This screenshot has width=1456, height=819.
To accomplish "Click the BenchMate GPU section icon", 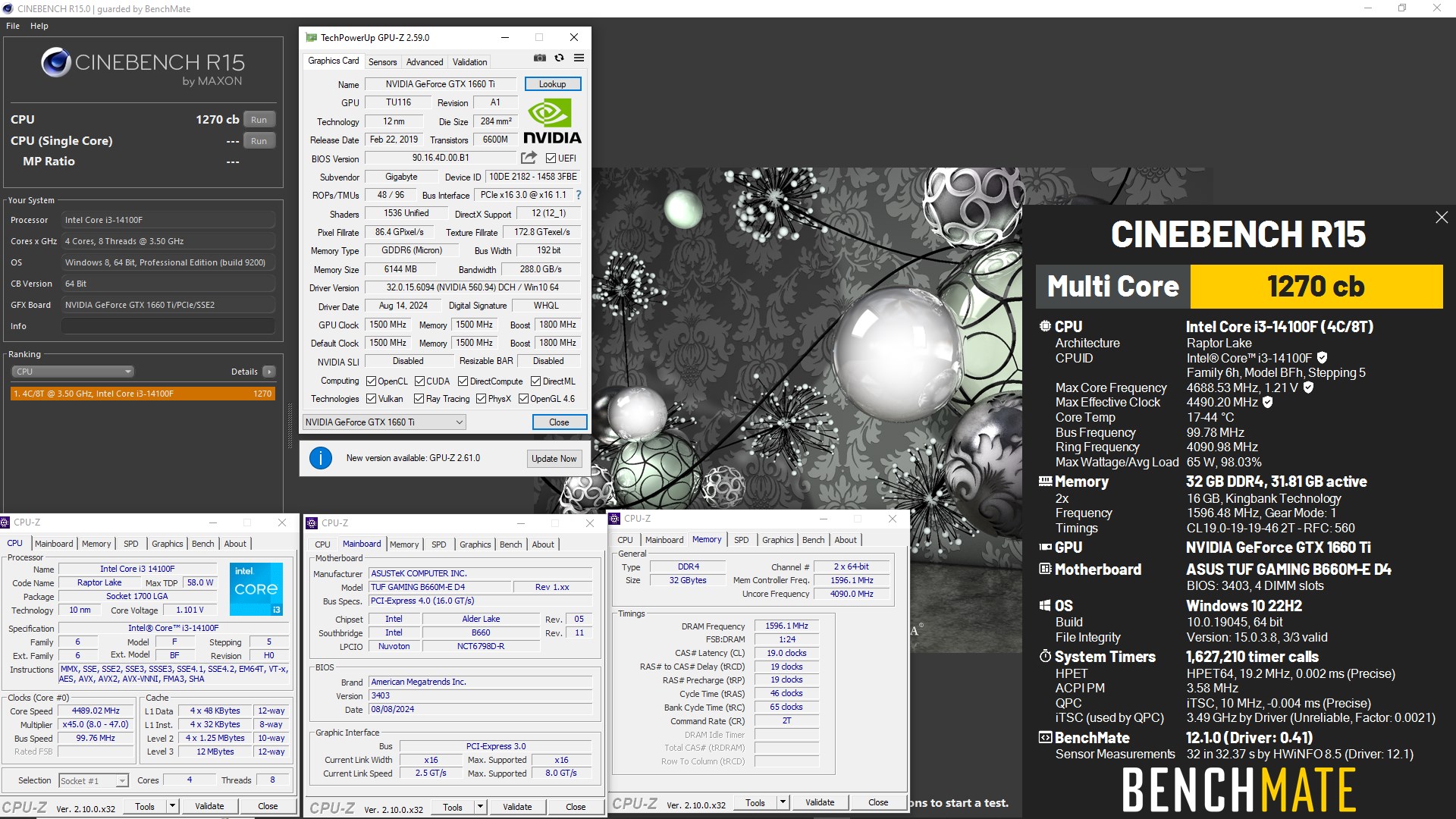I will click(x=1045, y=547).
